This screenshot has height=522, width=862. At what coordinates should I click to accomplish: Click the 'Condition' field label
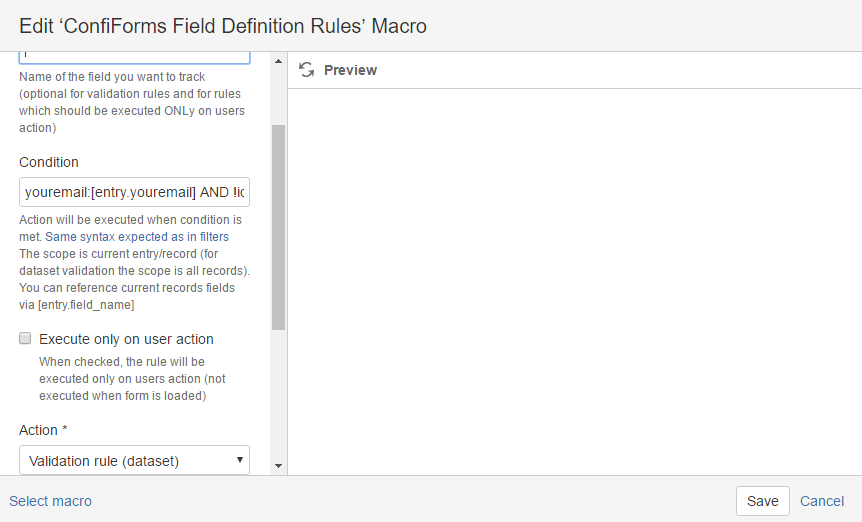(x=49, y=162)
